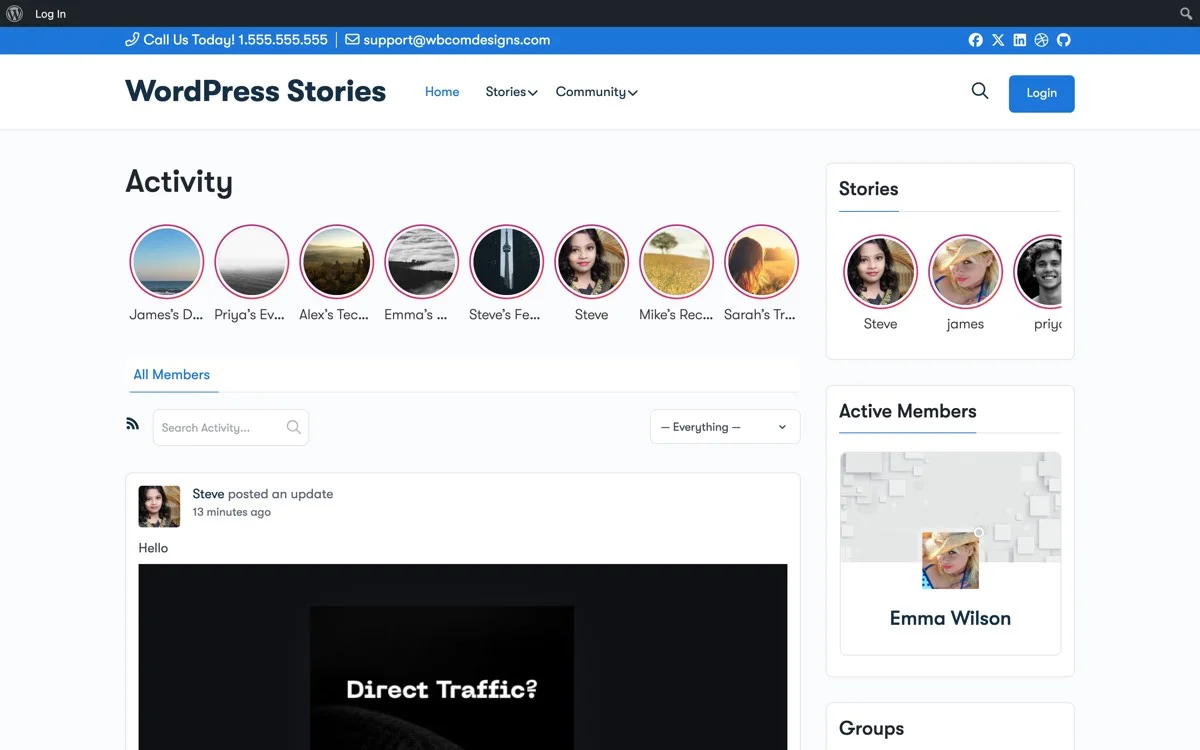The width and height of the screenshot is (1200, 750).
Task: Click Log In in the admin bar
Action: coord(50,13)
